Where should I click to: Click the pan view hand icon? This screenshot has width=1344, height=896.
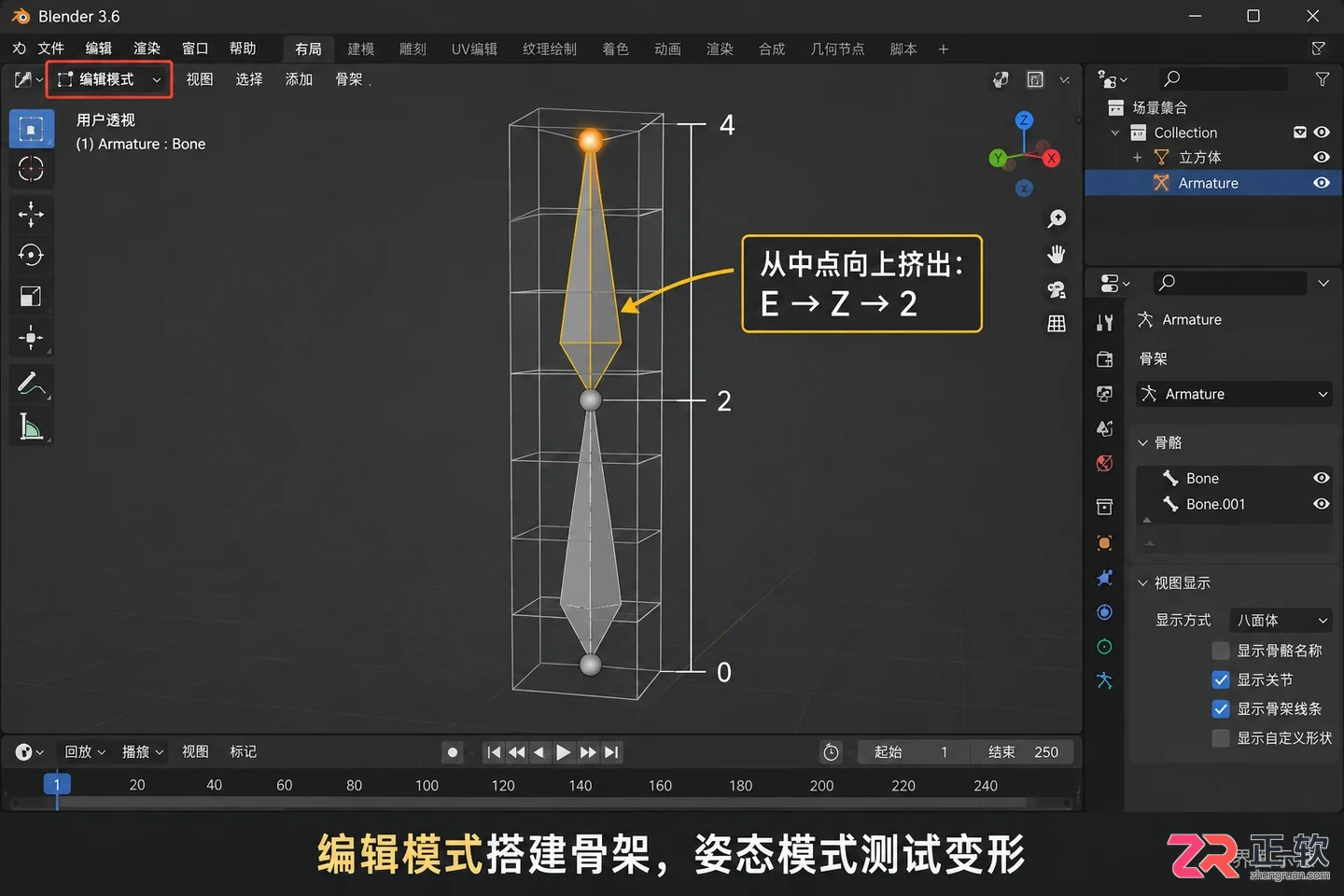1057,254
